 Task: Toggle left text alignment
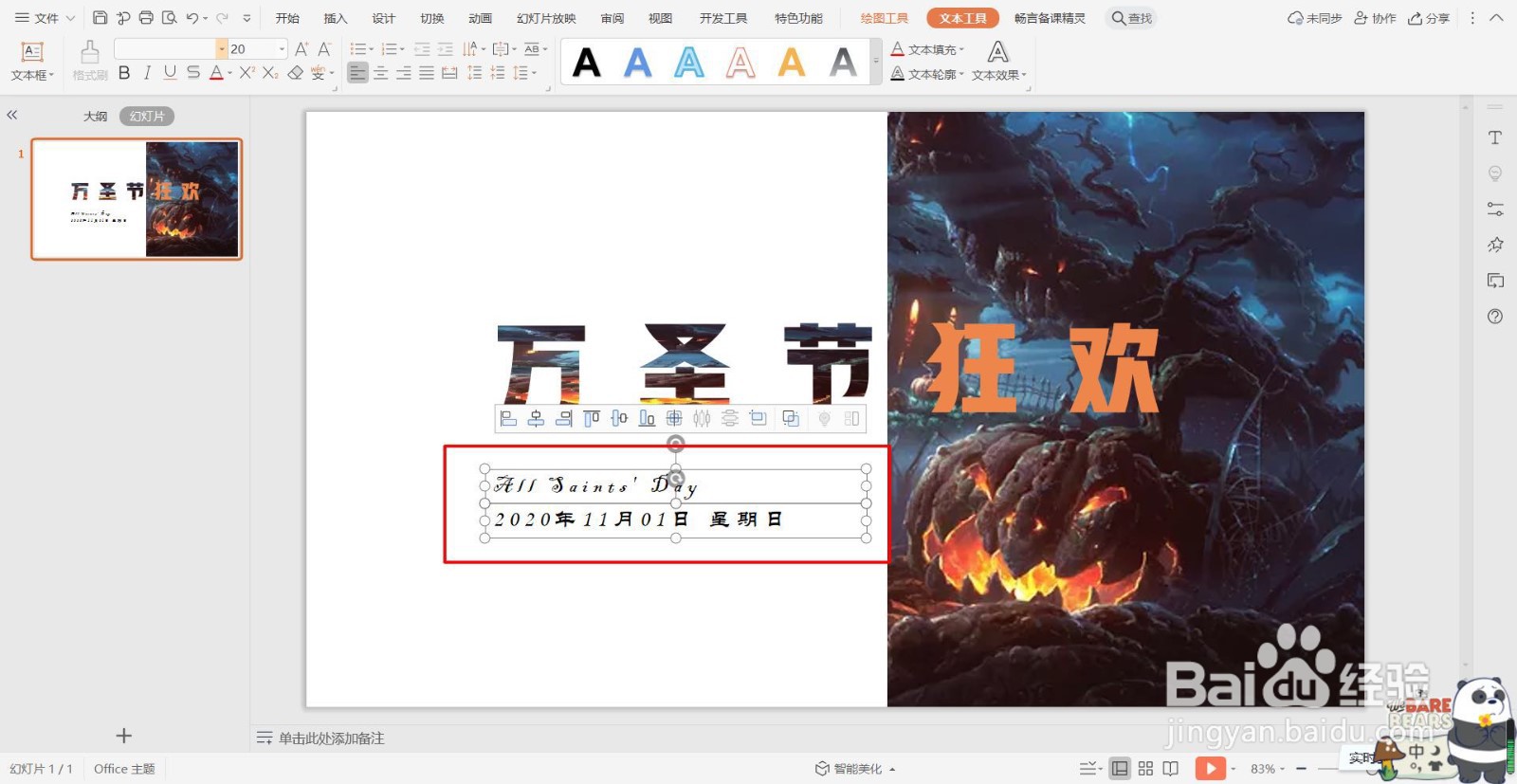357,73
